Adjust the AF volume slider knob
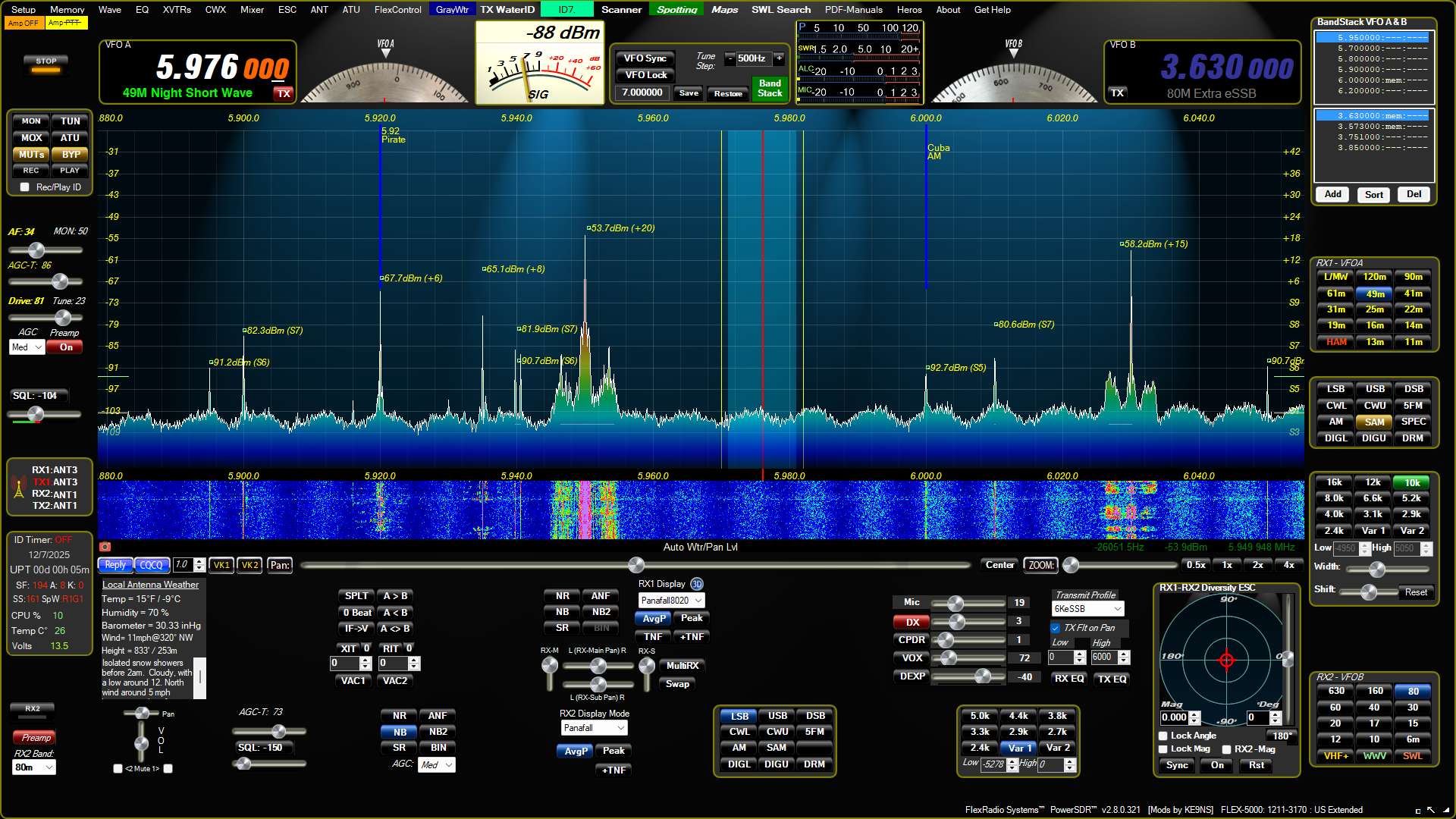Screen dimensions: 1456x819 click(x=36, y=250)
